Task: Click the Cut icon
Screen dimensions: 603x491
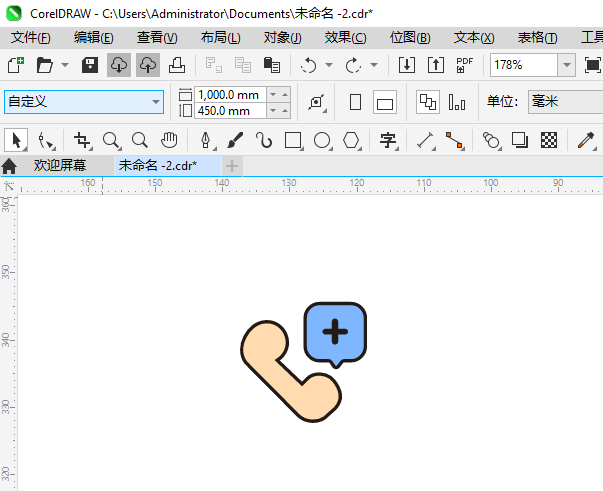Action: tap(213, 65)
